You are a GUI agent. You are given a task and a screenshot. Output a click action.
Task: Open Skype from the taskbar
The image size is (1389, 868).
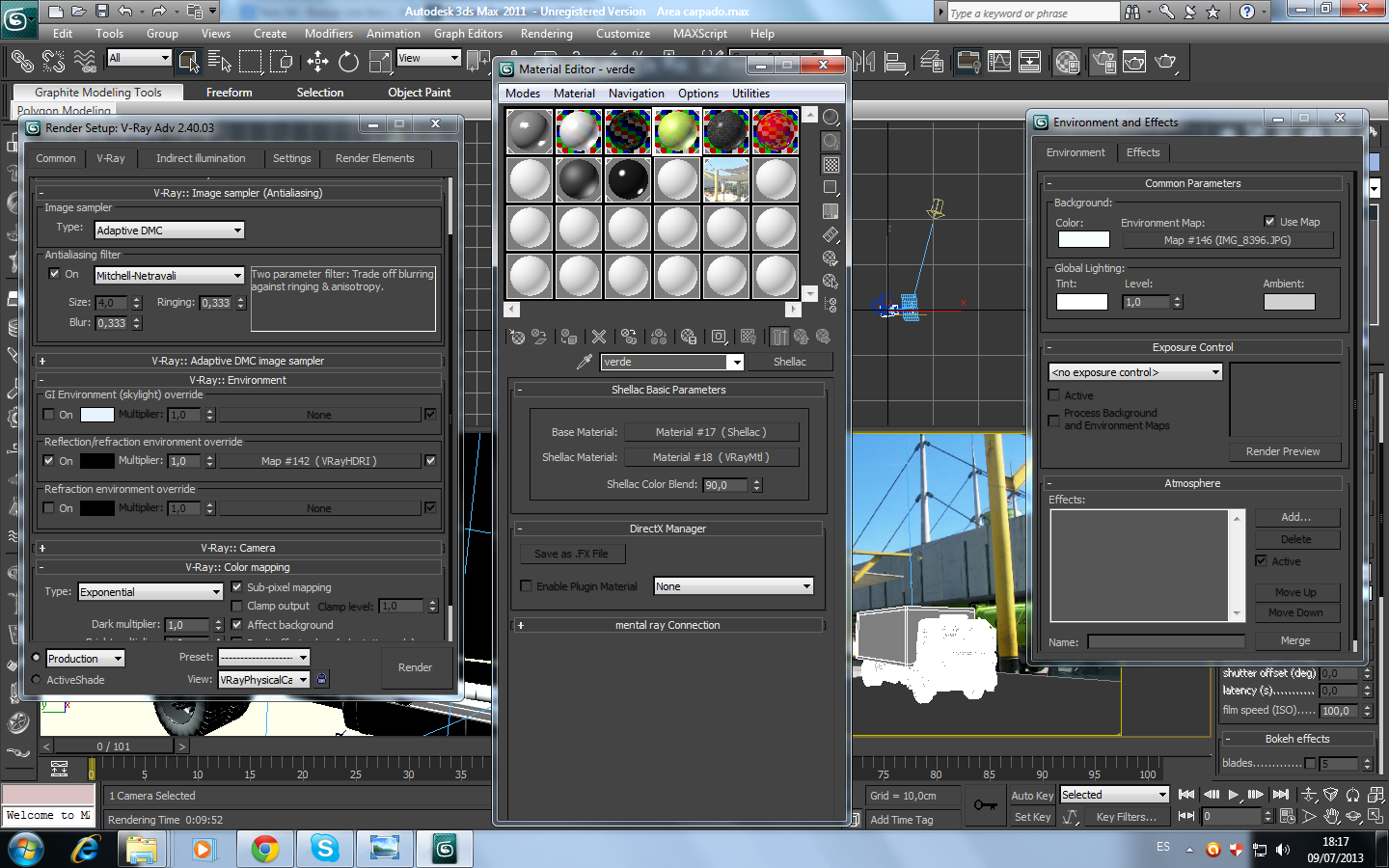pyautogui.click(x=324, y=849)
